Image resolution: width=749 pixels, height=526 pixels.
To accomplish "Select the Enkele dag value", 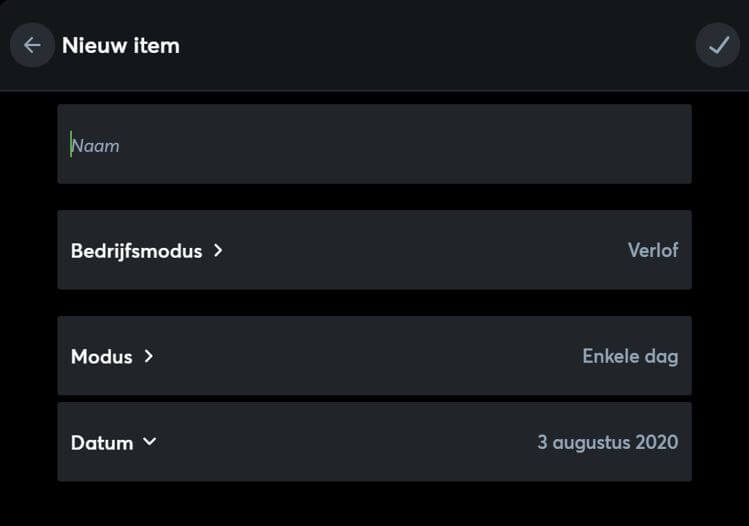I will click(x=630, y=357).
